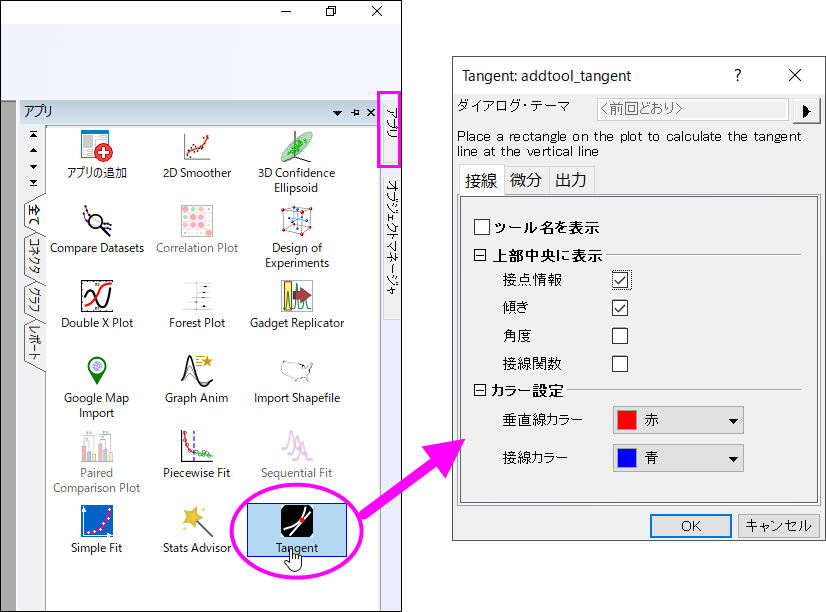826x612 pixels.
Task: Select the コネクタ side tab
Action: pyautogui.click(x=34, y=255)
